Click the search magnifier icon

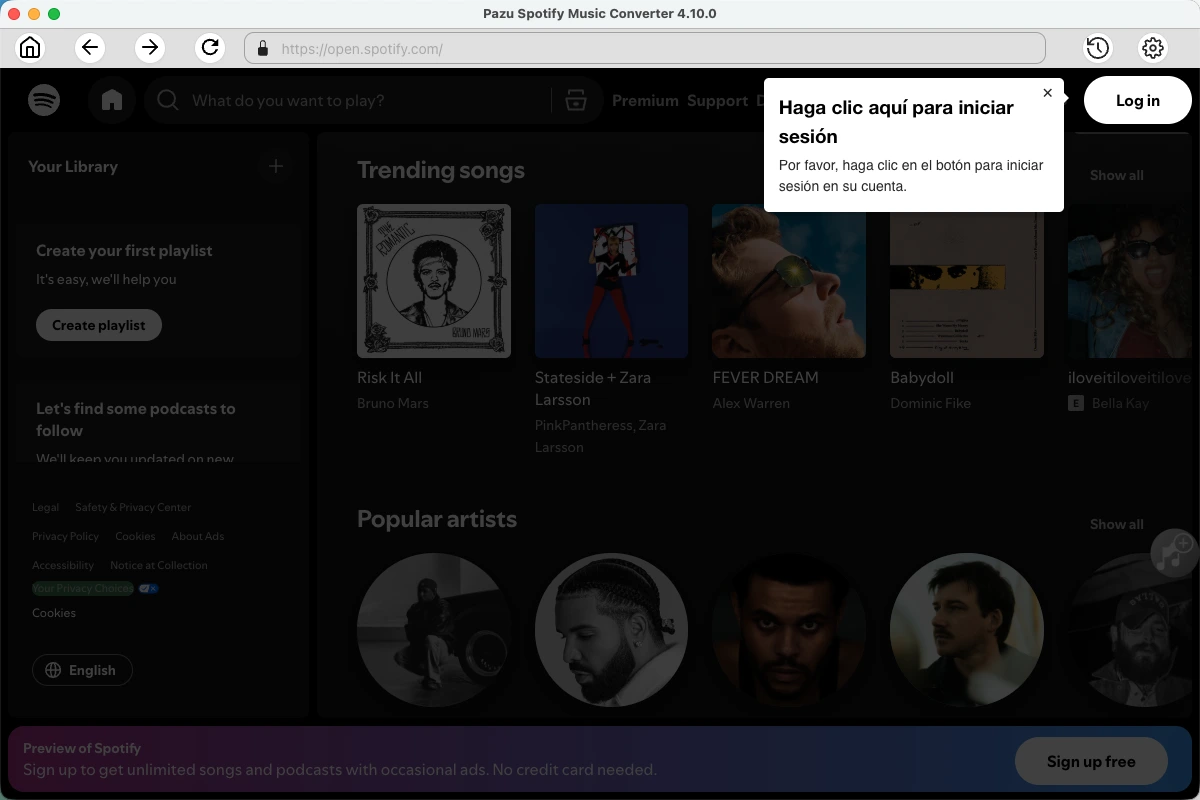pyautogui.click(x=167, y=100)
